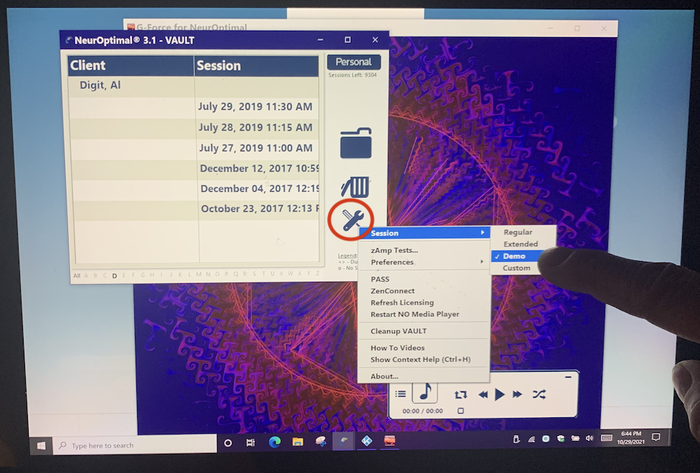Click the open folder icon in VAULT
700x473 pixels.
click(356, 143)
